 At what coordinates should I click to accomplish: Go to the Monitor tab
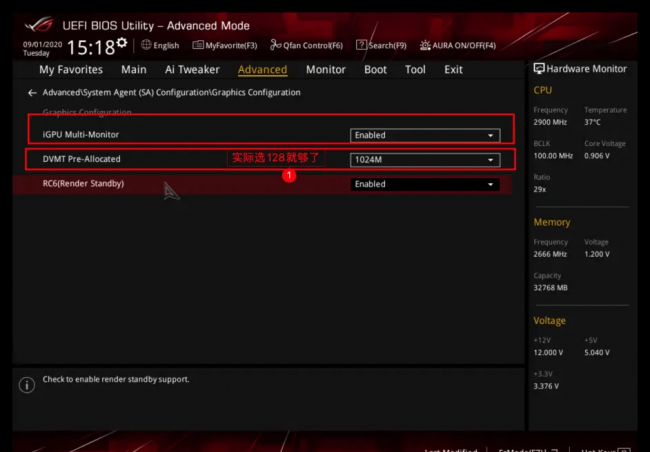[x=325, y=70]
